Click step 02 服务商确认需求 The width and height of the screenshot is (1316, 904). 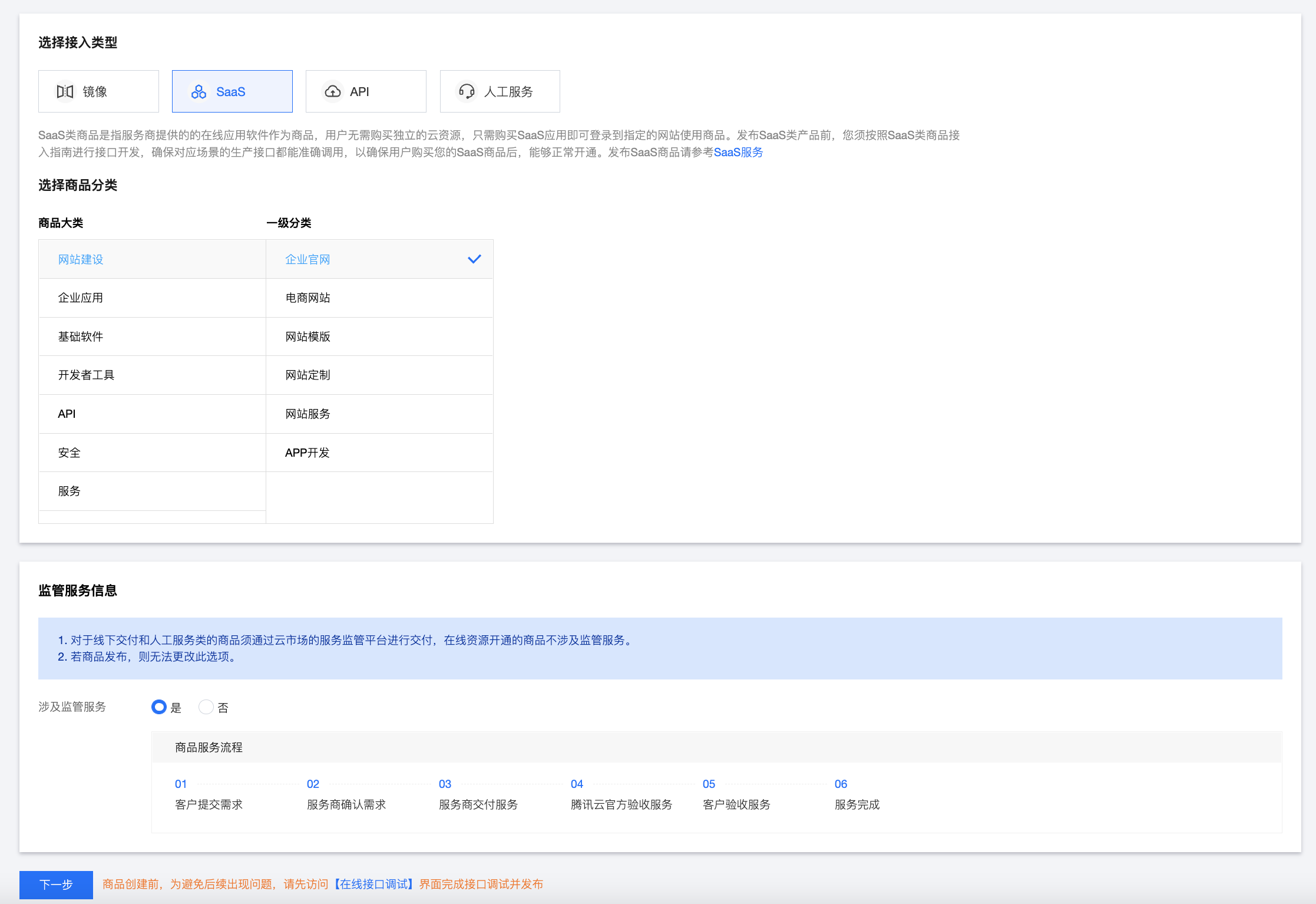pyautogui.click(x=346, y=794)
